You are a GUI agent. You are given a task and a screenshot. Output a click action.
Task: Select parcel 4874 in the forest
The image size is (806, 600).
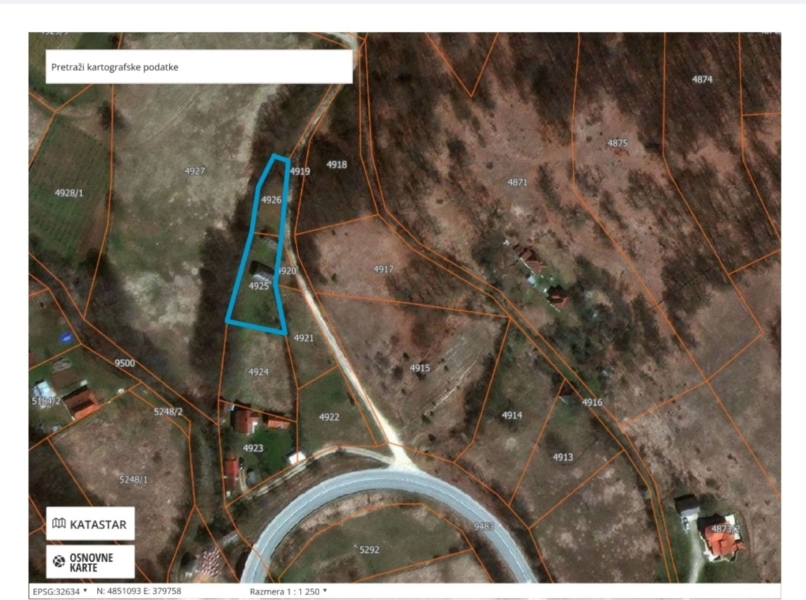702,79
